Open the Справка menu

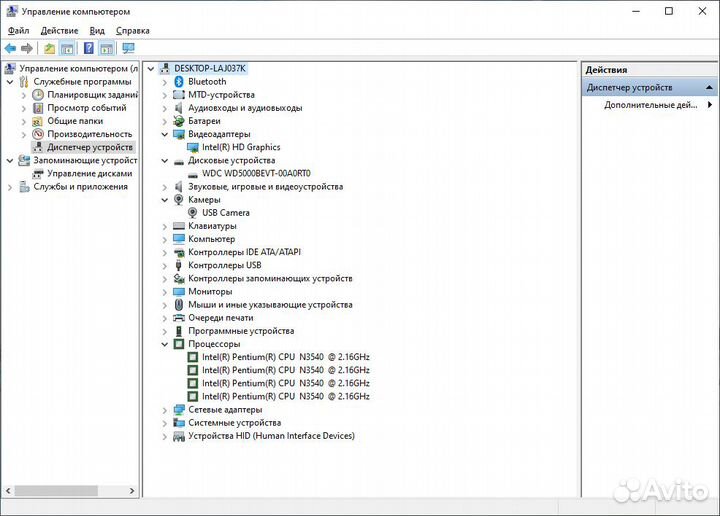point(133,31)
